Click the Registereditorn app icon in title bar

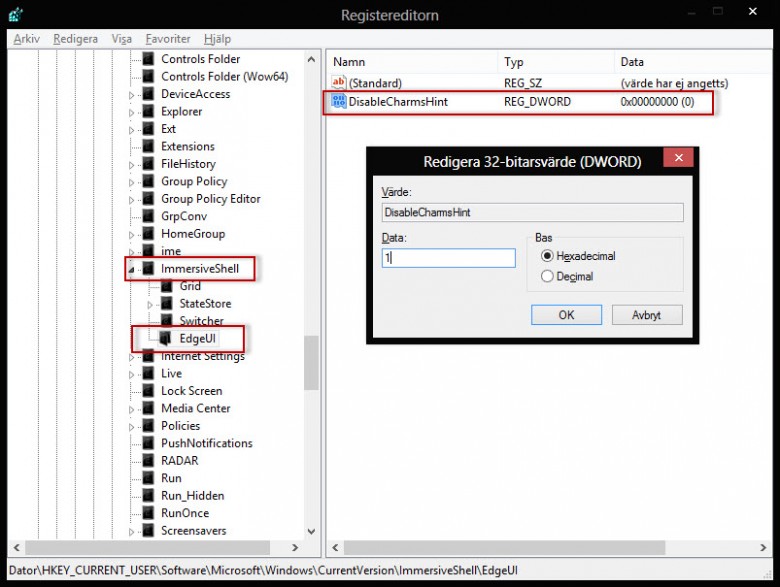point(15,15)
